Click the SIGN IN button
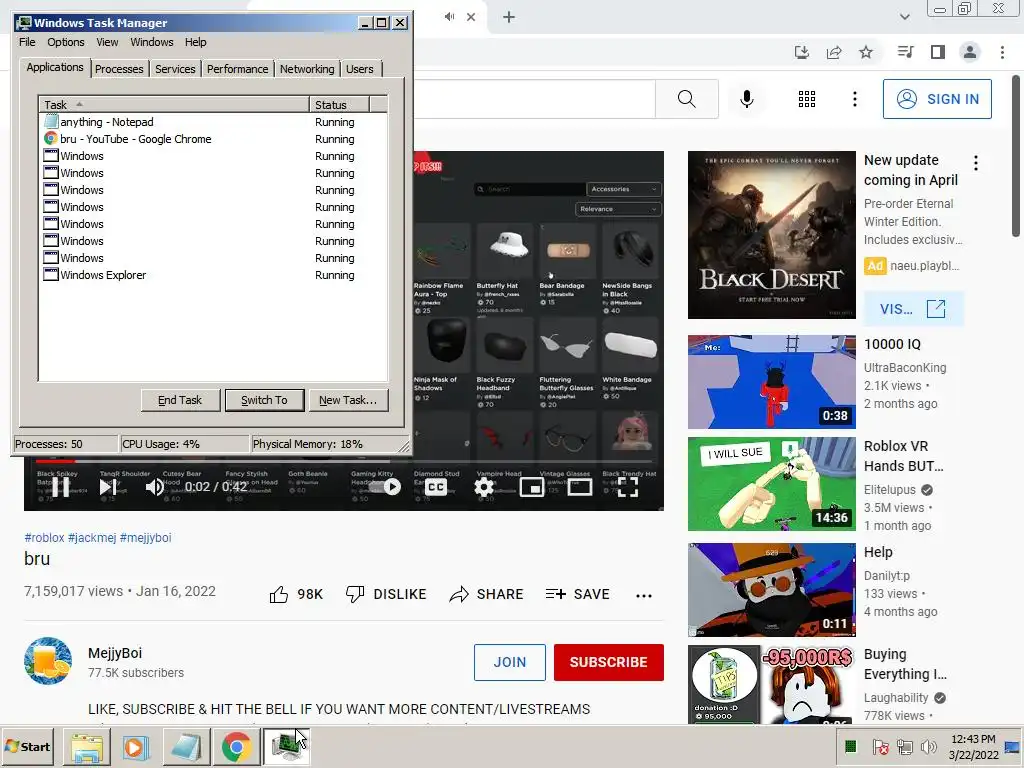Viewport: 1024px width, 768px height. pos(937,99)
